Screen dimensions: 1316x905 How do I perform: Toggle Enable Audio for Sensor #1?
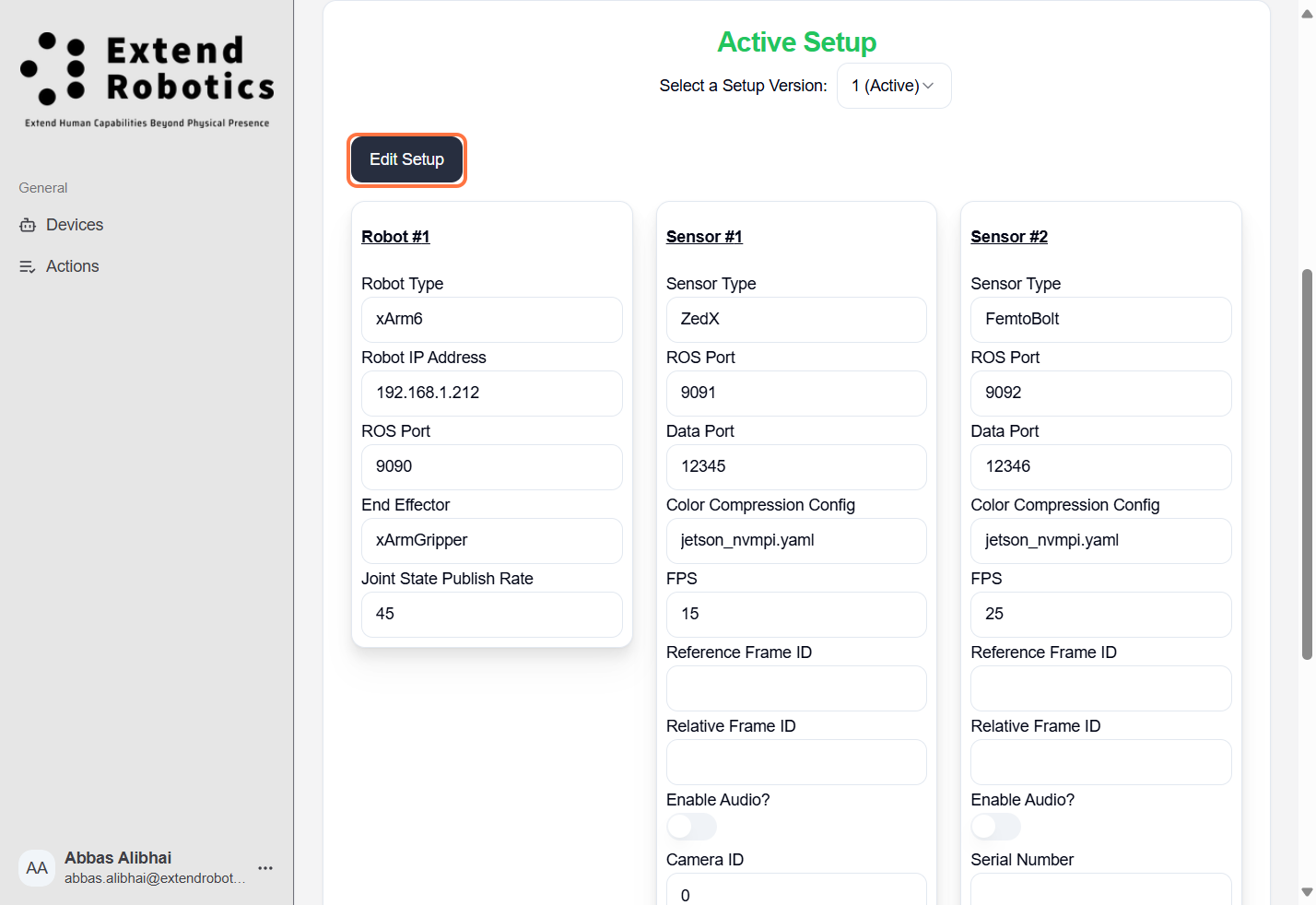[x=691, y=827]
